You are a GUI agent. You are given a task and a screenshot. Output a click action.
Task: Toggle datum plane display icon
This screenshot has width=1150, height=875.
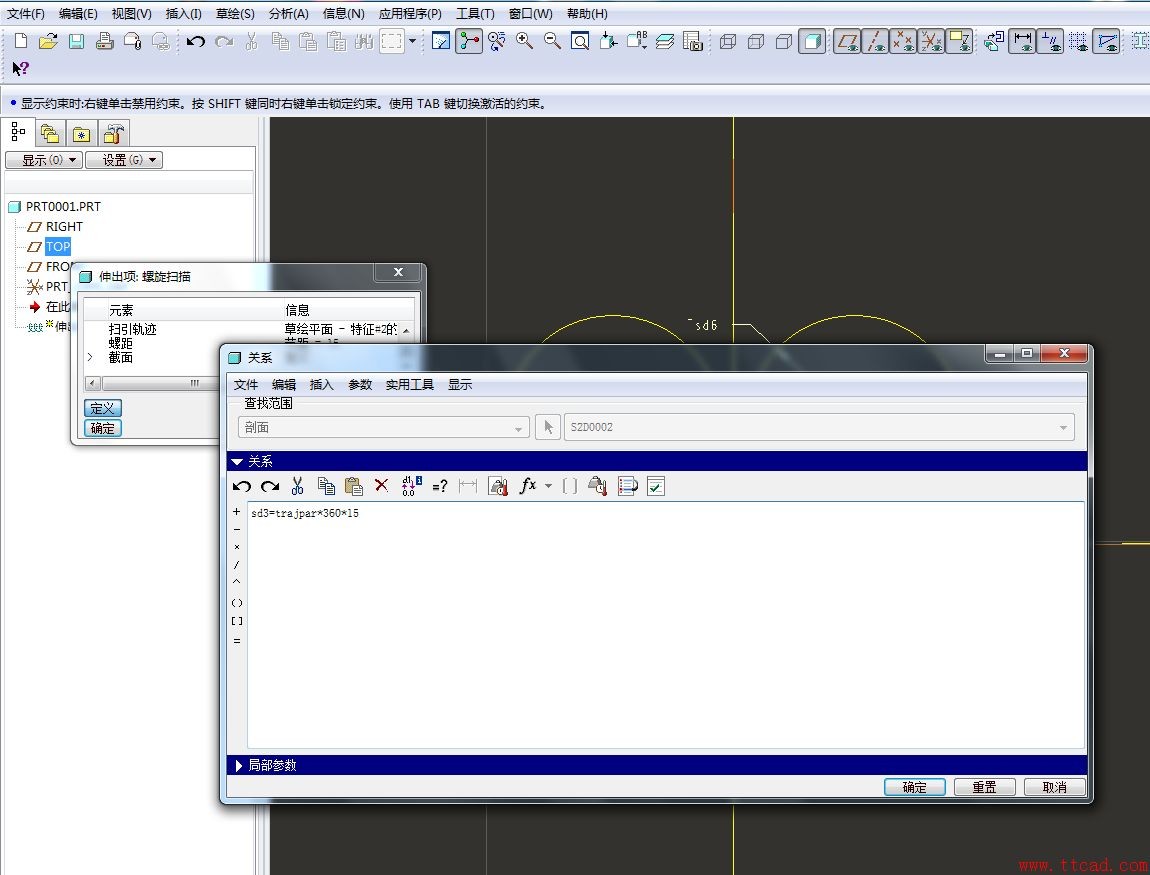pyautogui.click(x=847, y=41)
